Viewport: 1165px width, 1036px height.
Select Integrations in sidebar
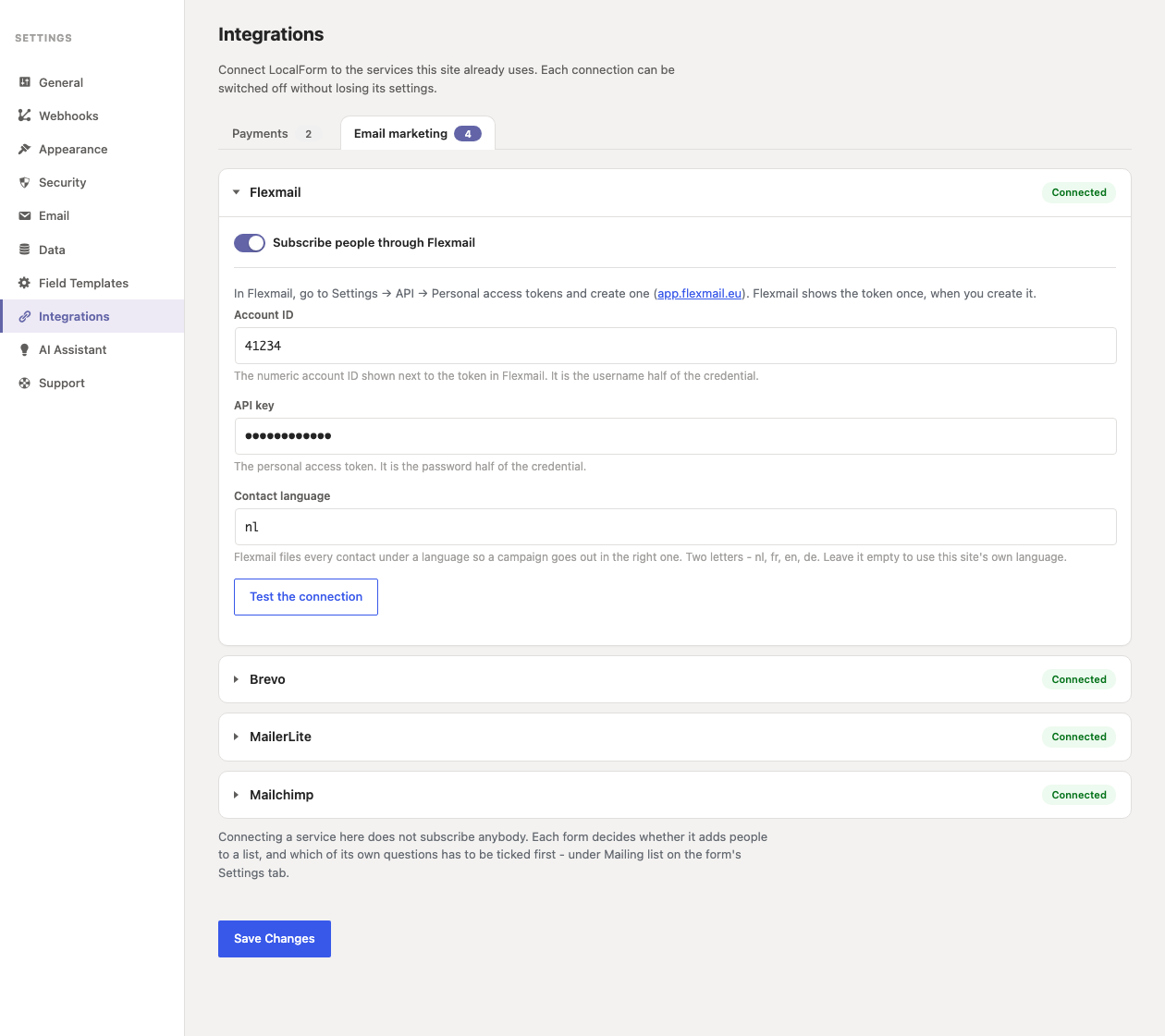click(x=92, y=316)
